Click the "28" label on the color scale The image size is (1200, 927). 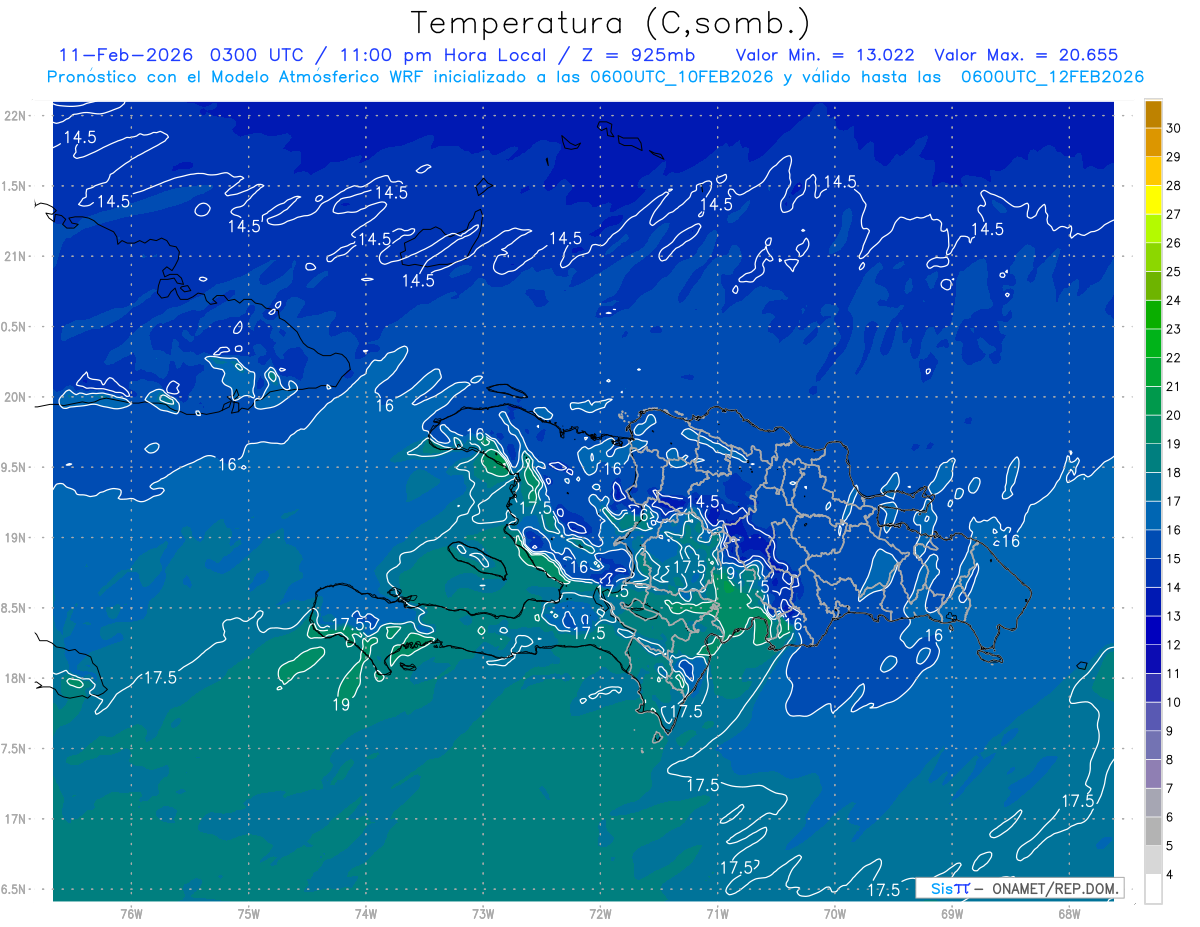pos(1174,186)
